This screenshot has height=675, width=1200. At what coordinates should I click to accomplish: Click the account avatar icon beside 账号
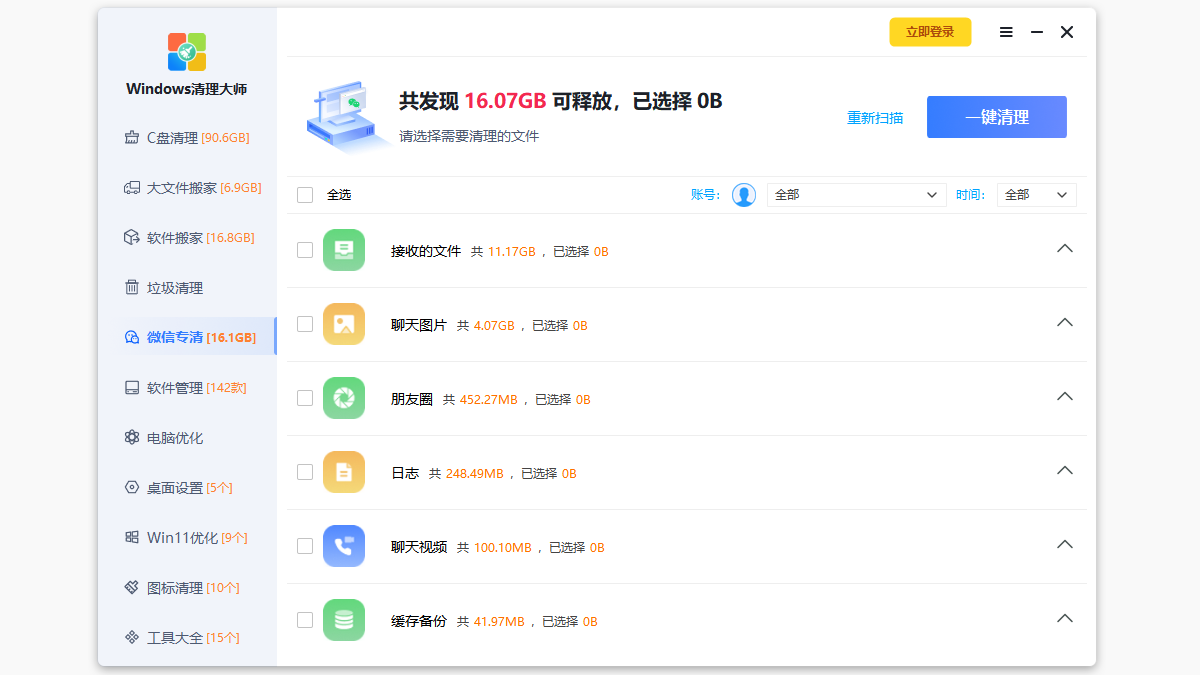click(744, 195)
